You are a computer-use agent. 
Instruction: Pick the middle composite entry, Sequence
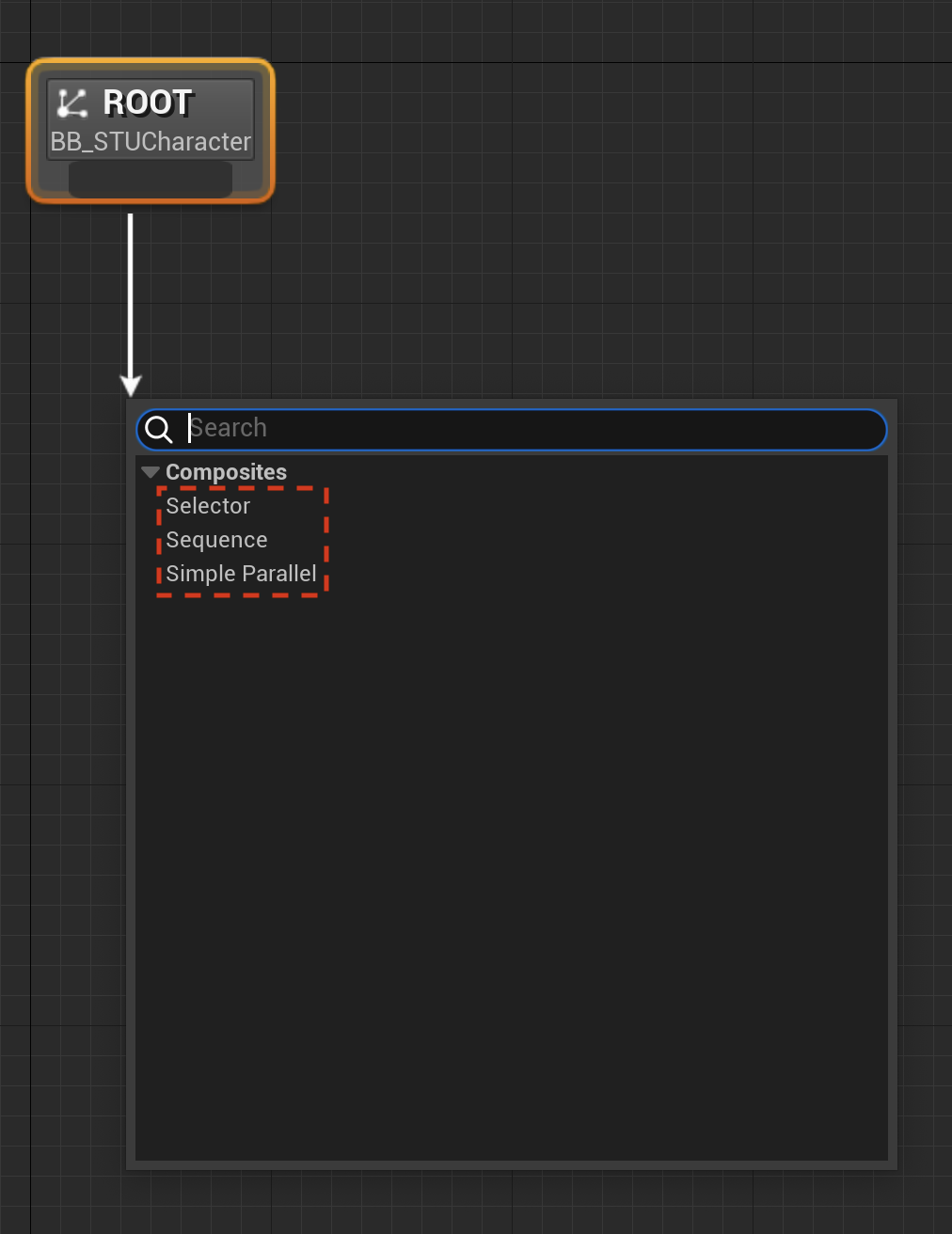pyautogui.click(x=216, y=540)
